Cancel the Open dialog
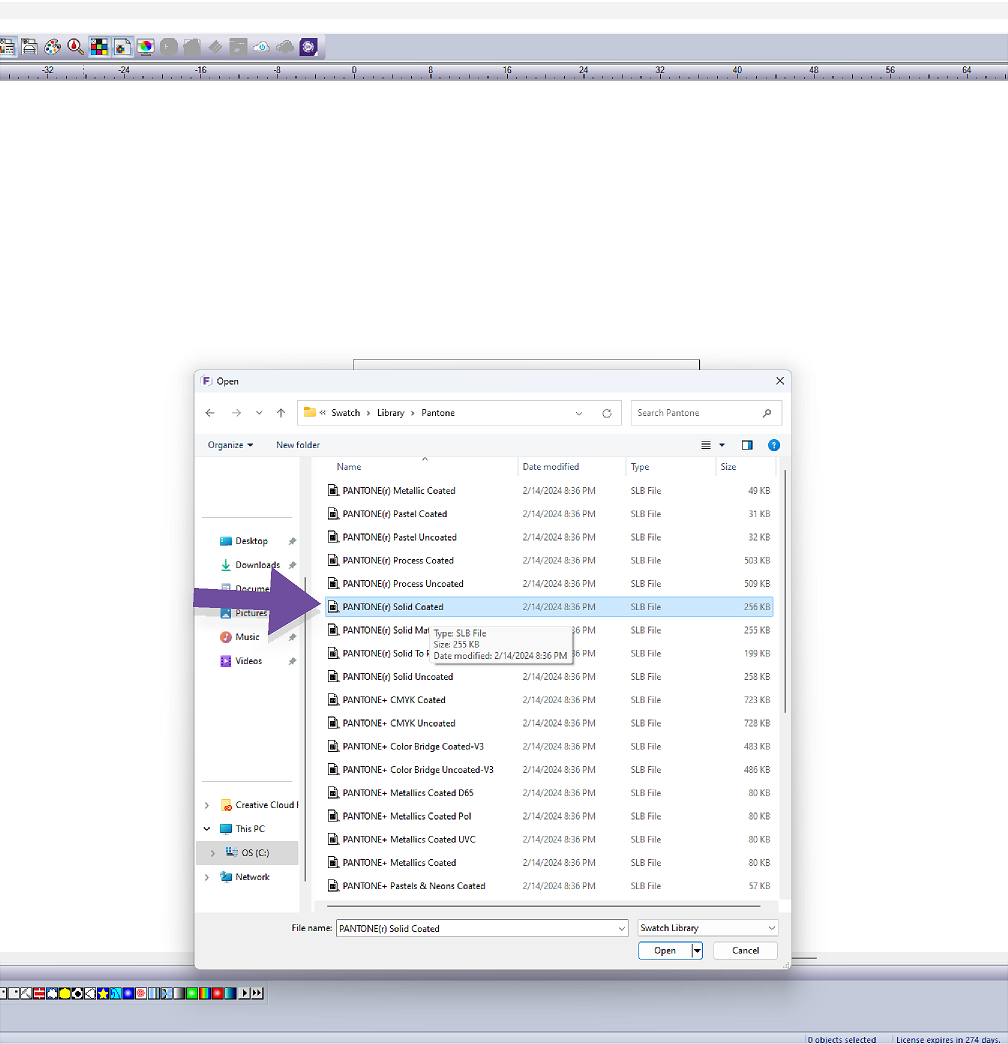This screenshot has width=1008, height=1044. pos(745,950)
